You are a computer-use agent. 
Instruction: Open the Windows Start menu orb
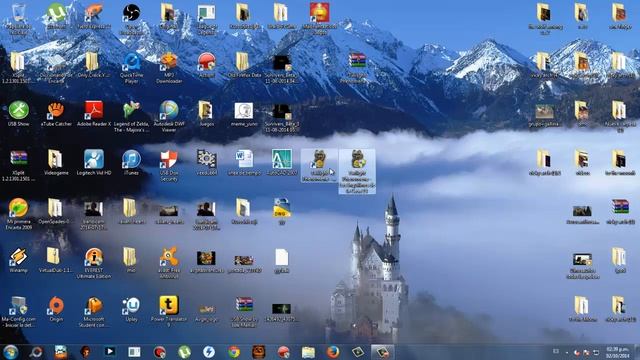(x=11, y=352)
